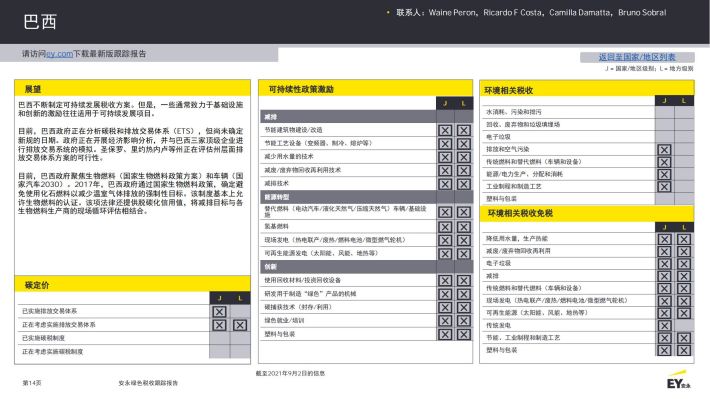This screenshot has width=710, height=399.
Task: Toggle J checkbox for 减少用水量的技术
Action: coord(445,157)
